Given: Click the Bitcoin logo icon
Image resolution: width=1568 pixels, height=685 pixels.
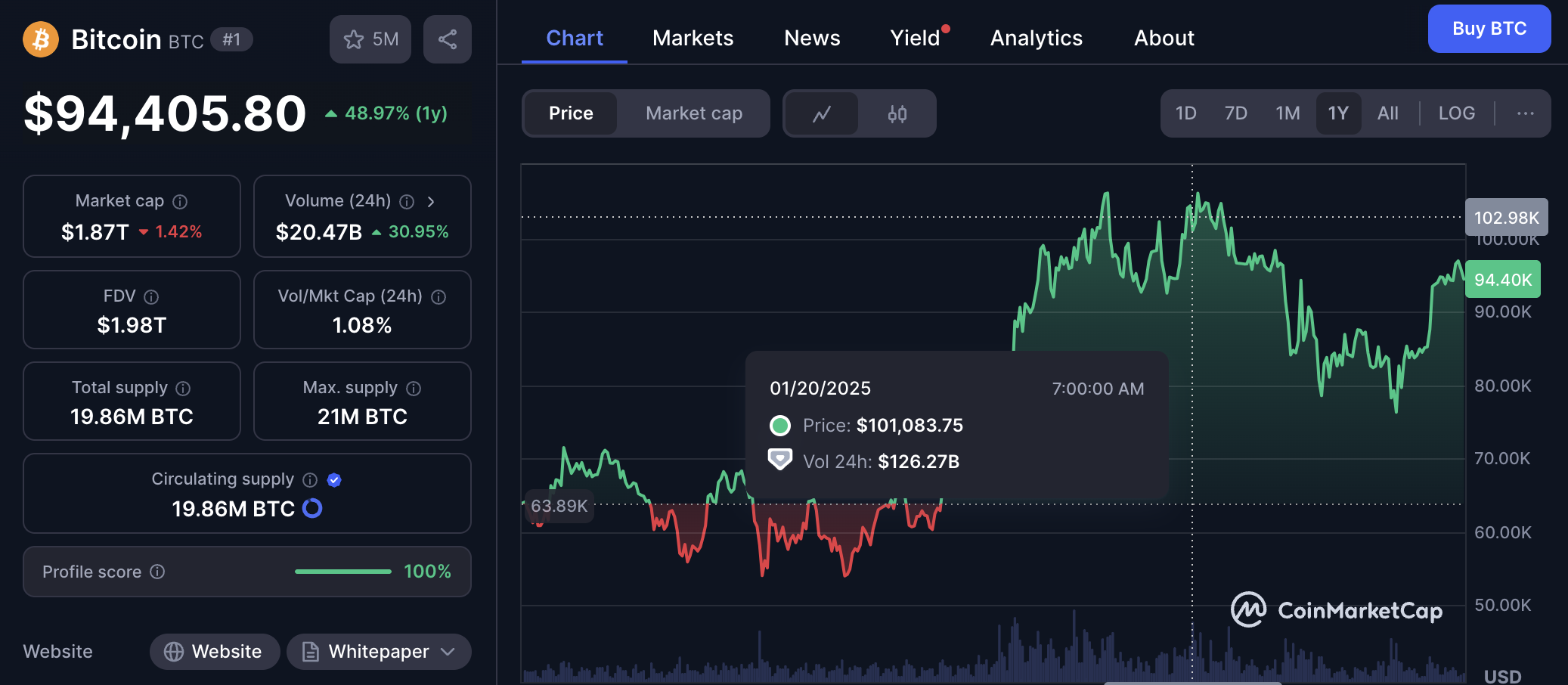Looking at the screenshot, I should (x=41, y=39).
